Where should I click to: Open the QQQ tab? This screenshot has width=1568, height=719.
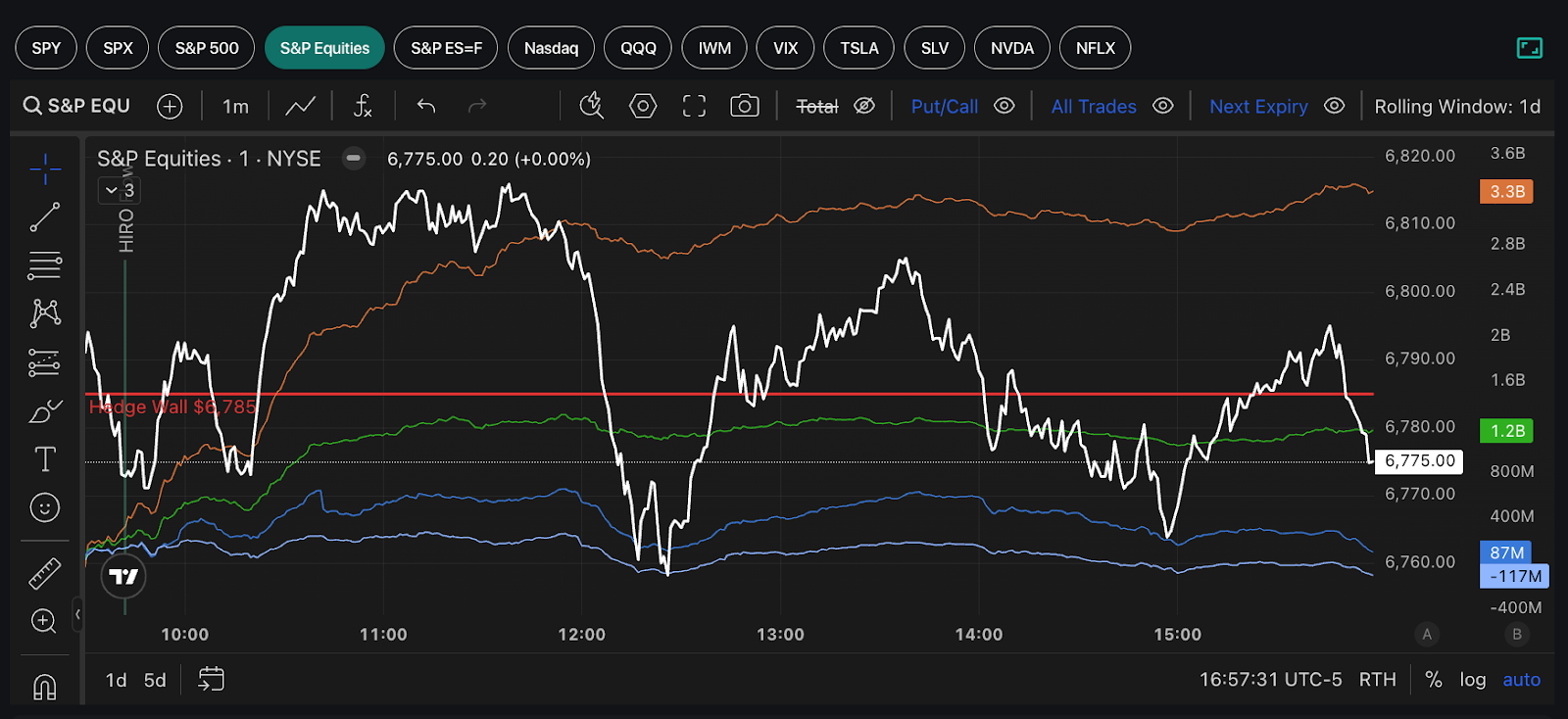tap(638, 48)
